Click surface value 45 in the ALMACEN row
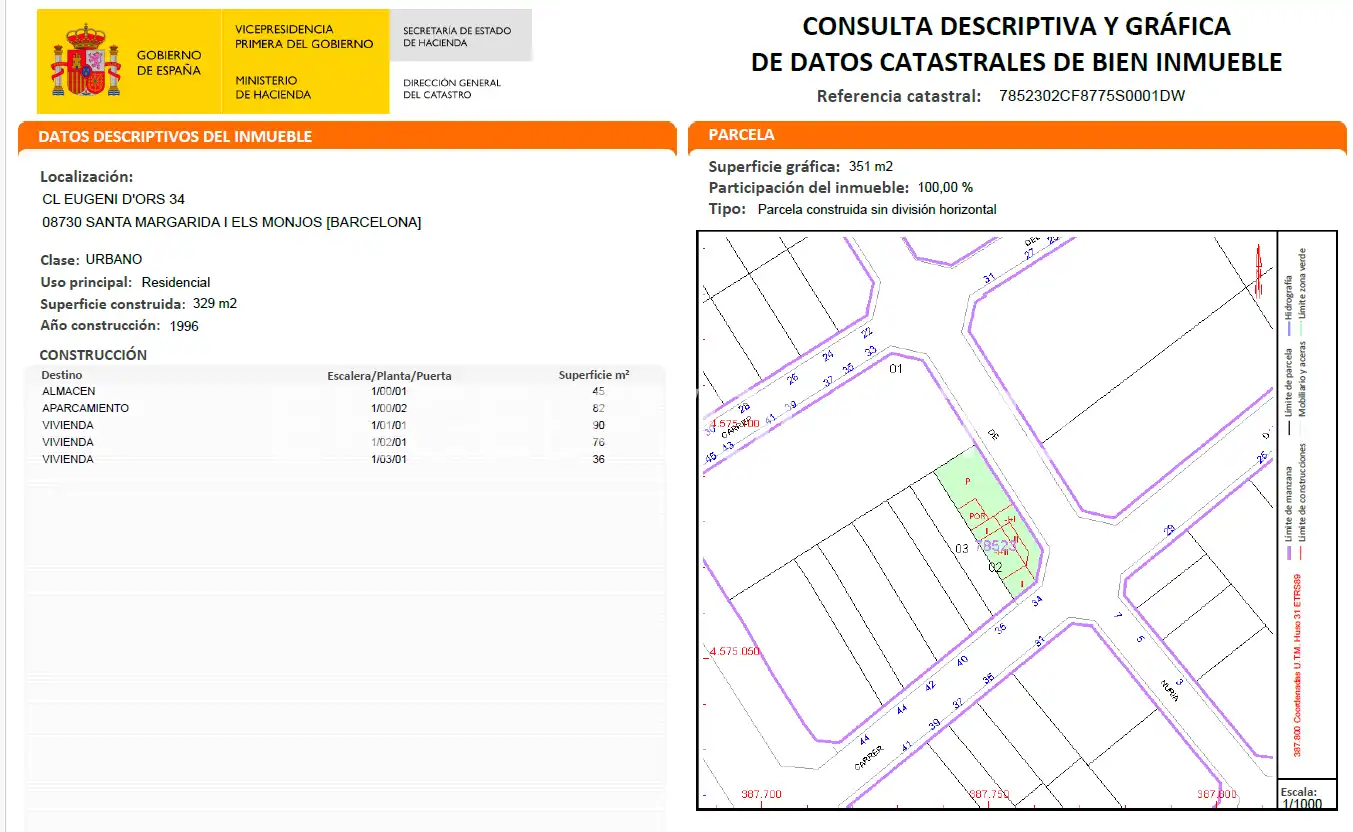The image size is (1353, 832). (x=599, y=391)
